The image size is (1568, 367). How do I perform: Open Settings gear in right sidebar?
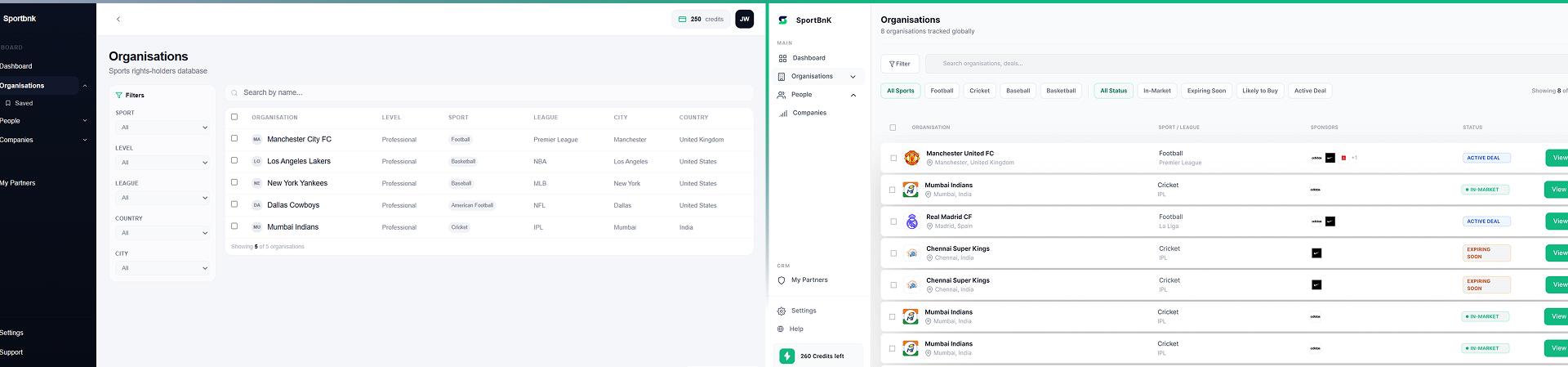tap(782, 311)
